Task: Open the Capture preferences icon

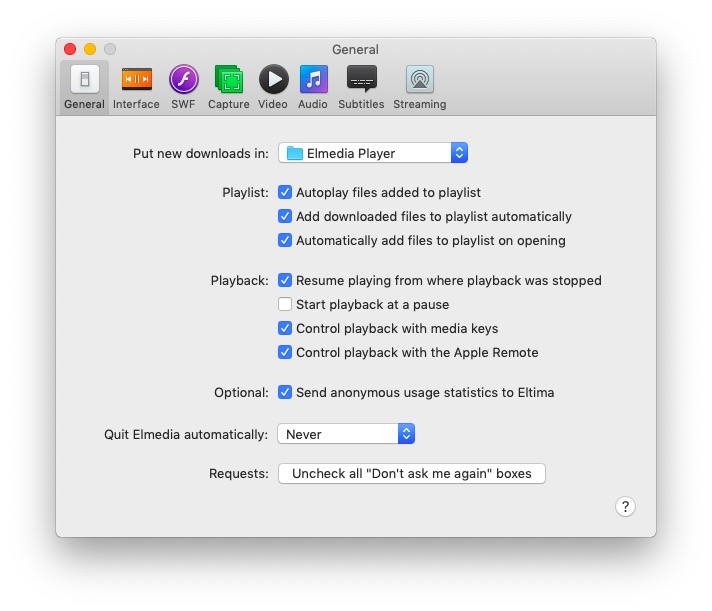Action: coord(229,79)
